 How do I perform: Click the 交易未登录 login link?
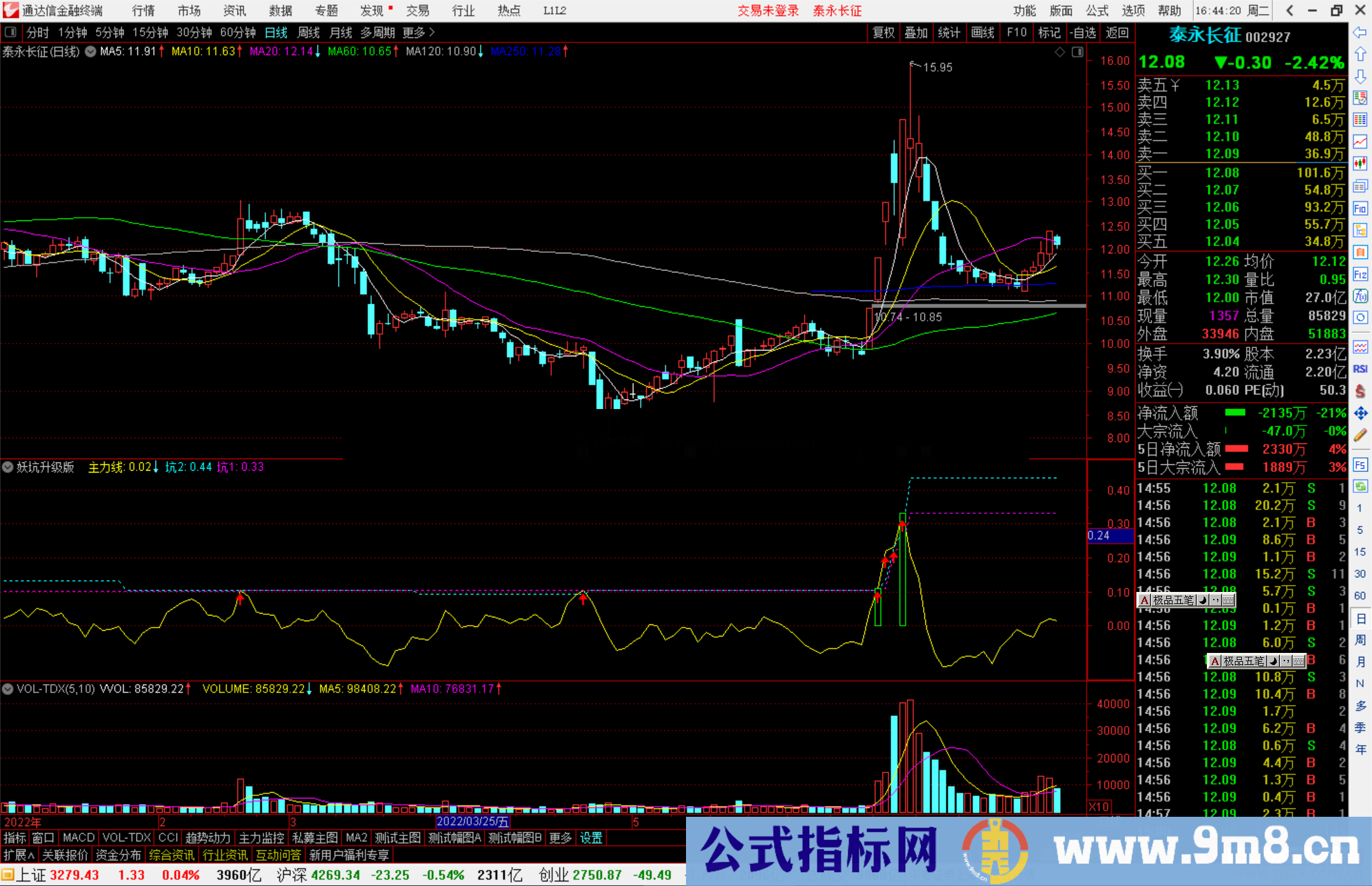tap(769, 11)
